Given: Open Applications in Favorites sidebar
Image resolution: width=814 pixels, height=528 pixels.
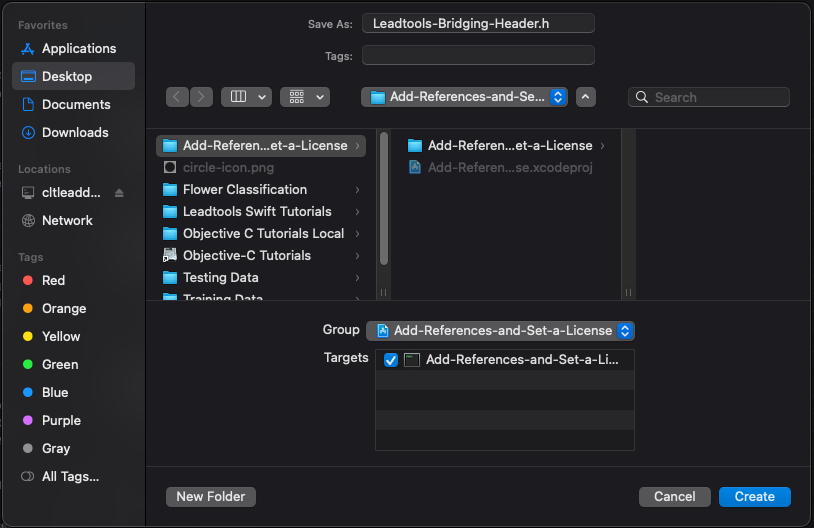Looking at the screenshot, I should tap(68, 48).
